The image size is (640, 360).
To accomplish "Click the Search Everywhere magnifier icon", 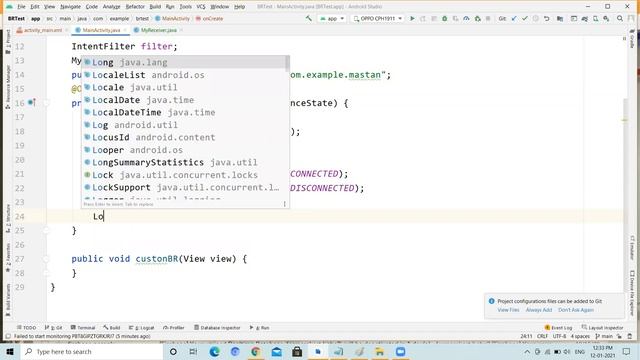I will point(620,18).
